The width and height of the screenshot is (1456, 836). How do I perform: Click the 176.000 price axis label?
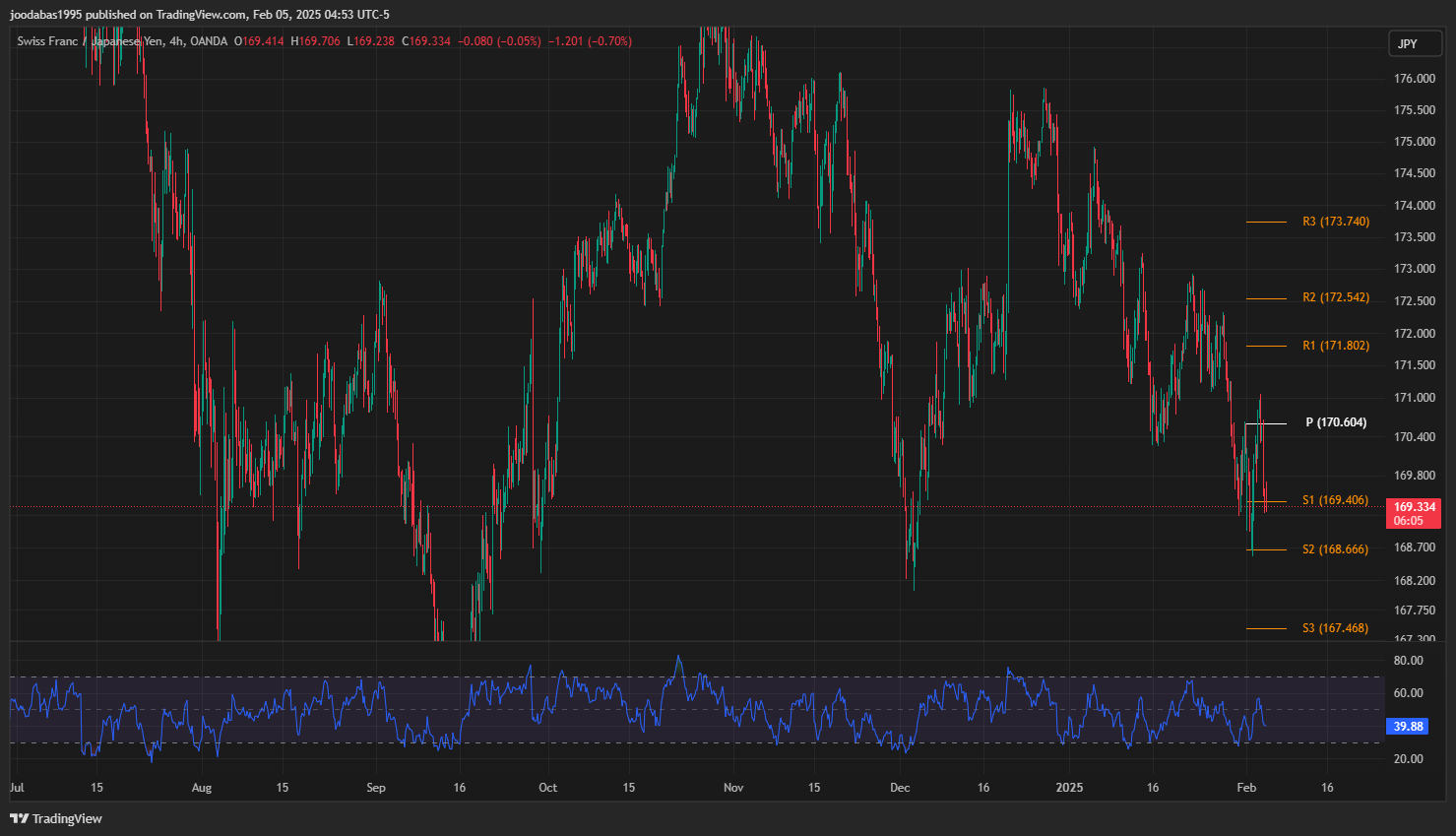tap(1414, 79)
